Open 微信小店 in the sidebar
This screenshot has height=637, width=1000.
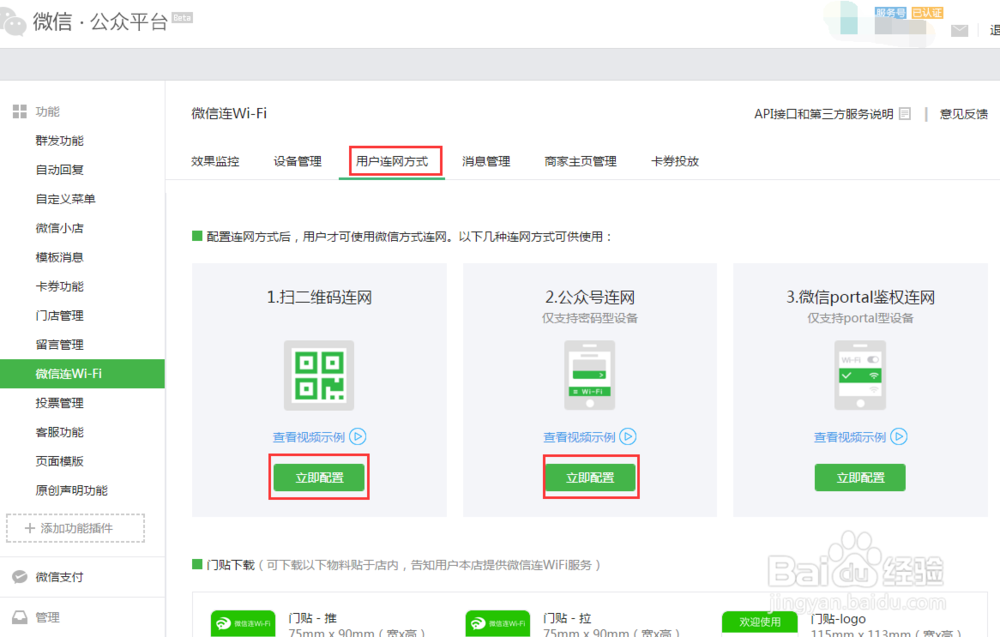[x=59, y=228]
